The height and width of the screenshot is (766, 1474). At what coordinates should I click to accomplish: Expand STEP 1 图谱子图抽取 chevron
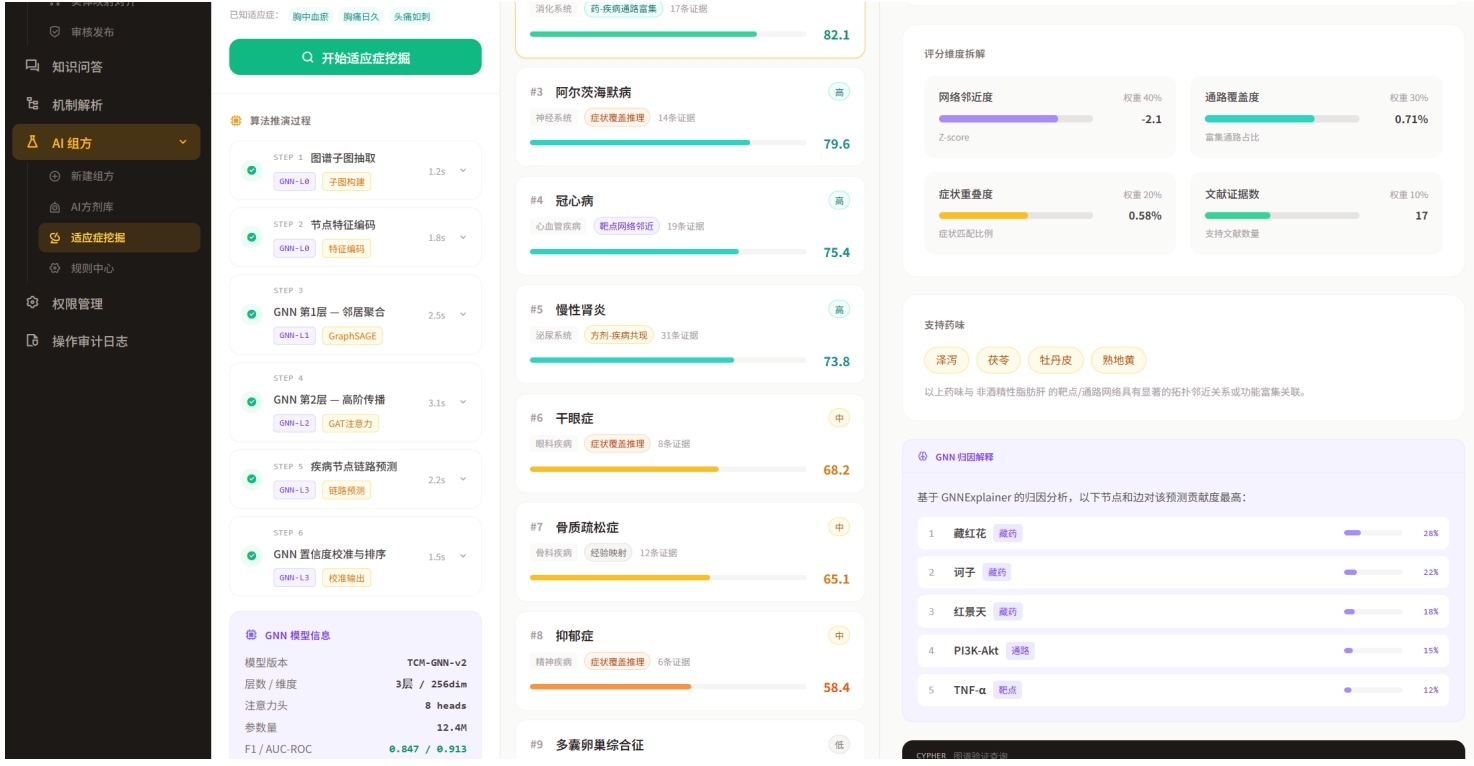pos(463,171)
